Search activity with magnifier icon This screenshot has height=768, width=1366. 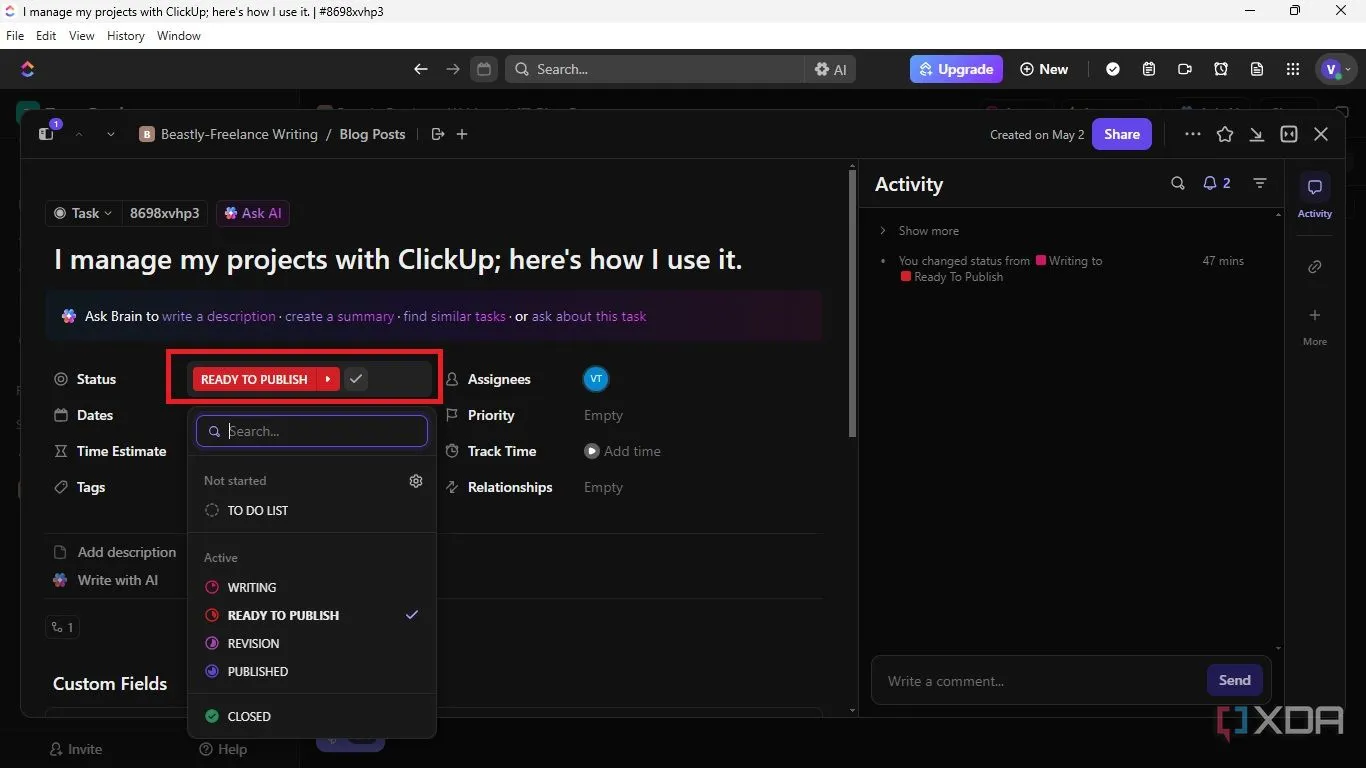1178,183
